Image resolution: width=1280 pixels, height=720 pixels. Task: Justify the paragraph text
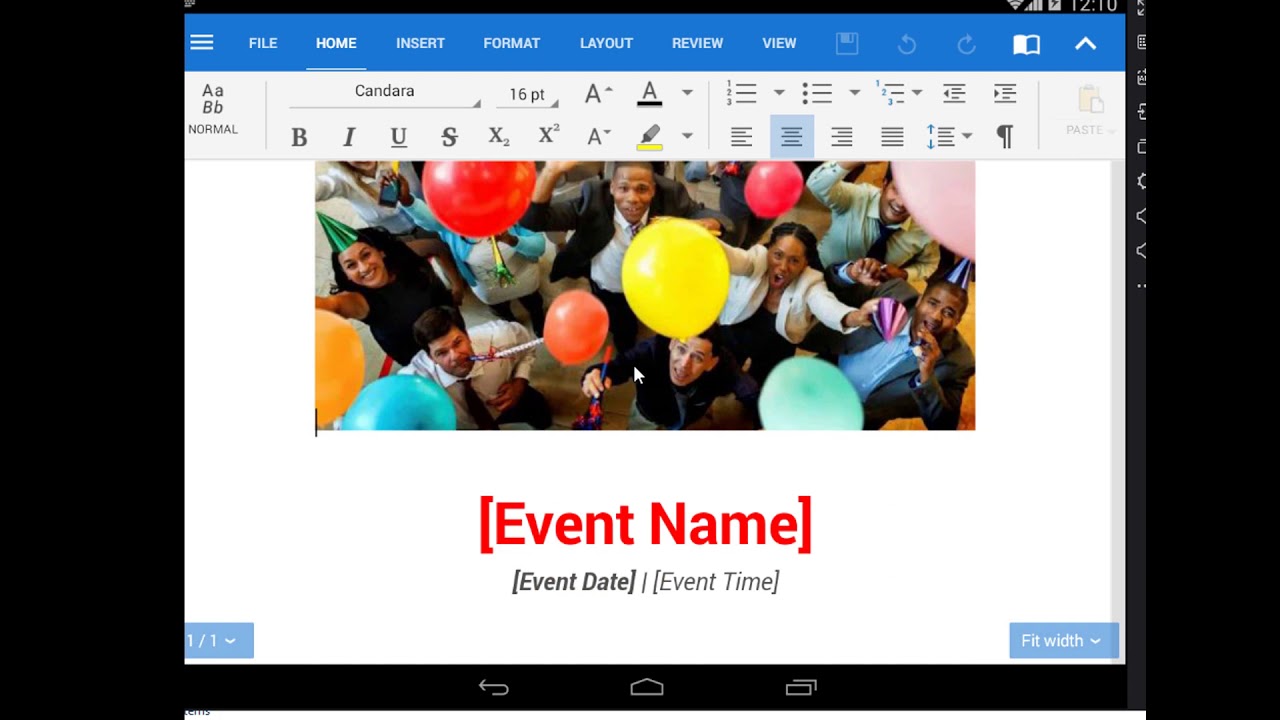coord(892,137)
